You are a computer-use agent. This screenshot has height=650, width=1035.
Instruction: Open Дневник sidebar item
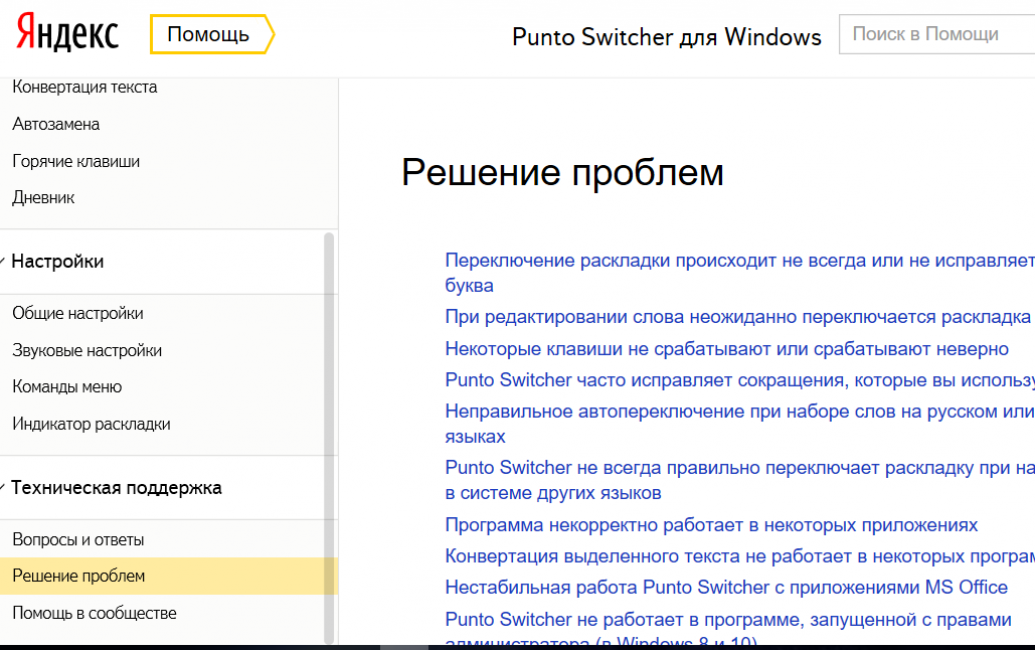(x=44, y=197)
